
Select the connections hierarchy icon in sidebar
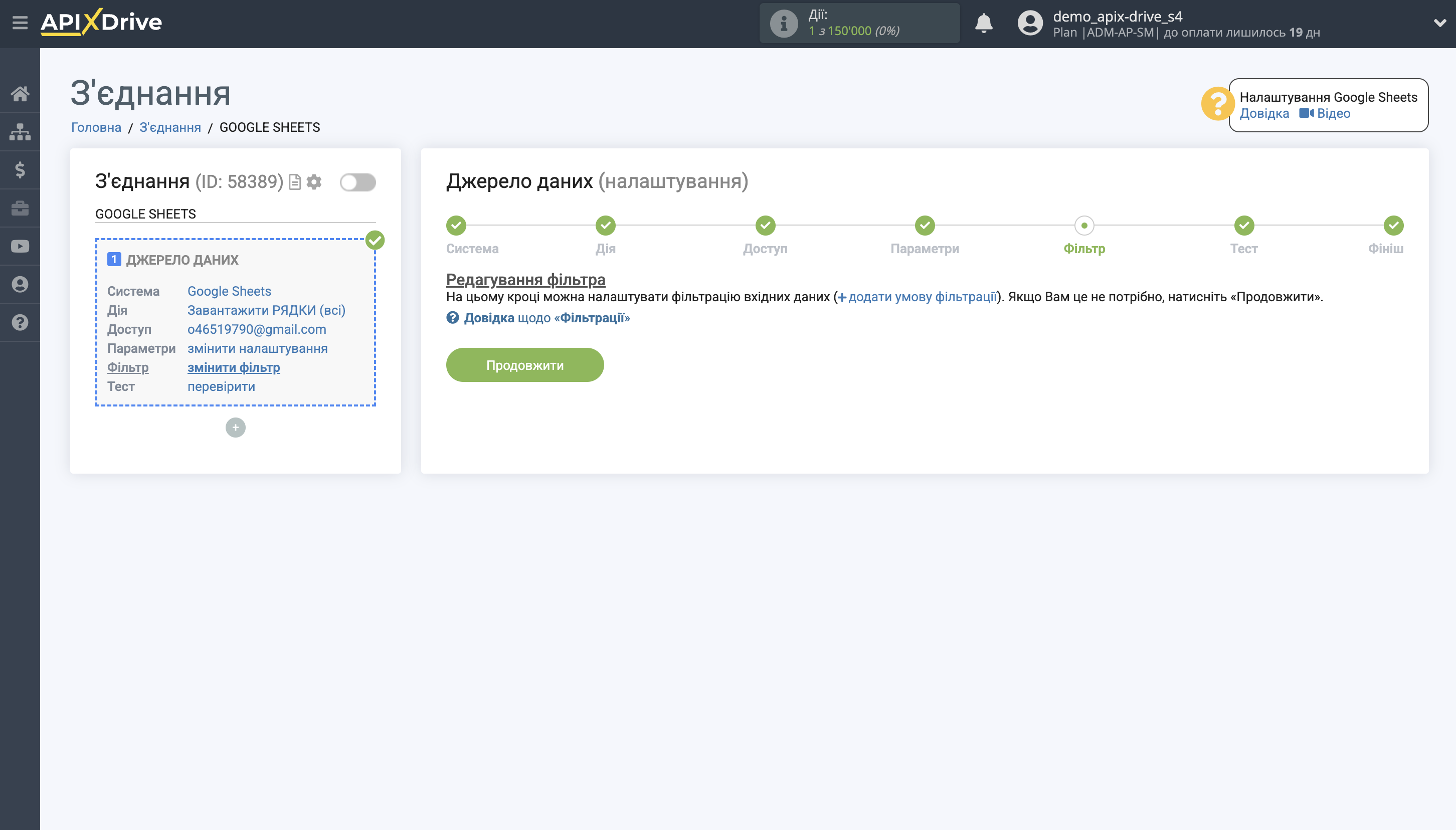click(21, 132)
